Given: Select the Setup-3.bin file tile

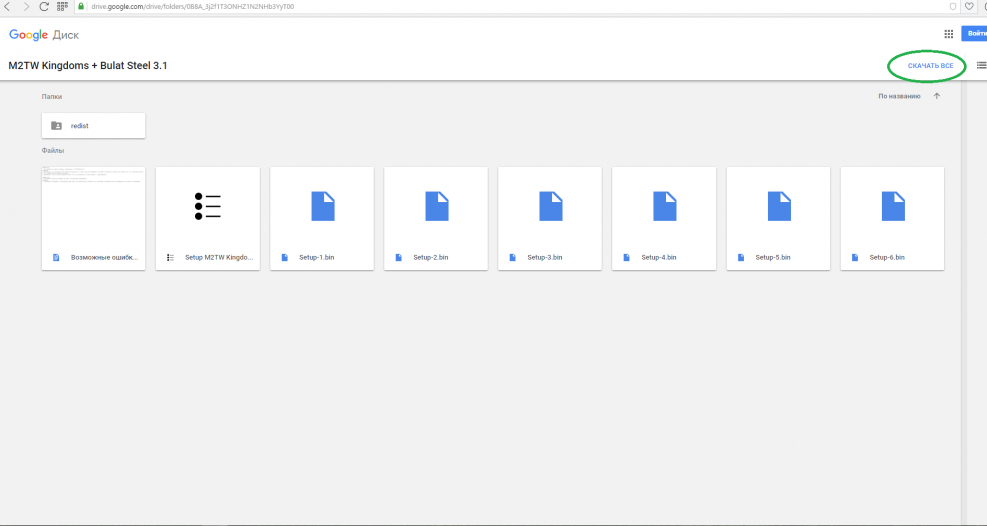Looking at the screenshot, I should pyautogui.click(x=550, y=218).
